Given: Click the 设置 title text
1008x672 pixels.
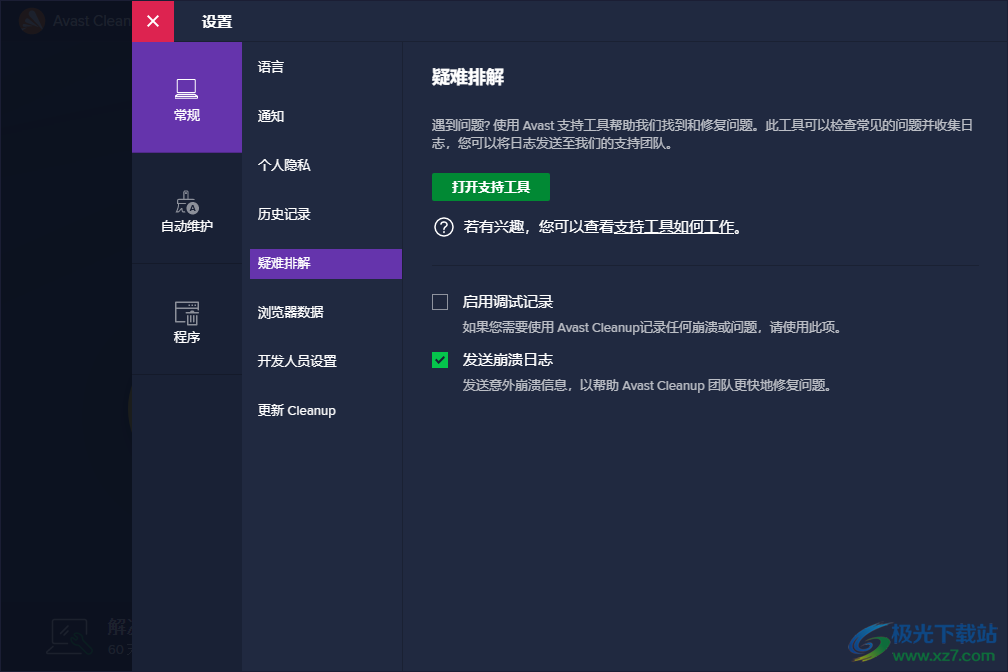Looking at the screenshot, I should 217,22.
